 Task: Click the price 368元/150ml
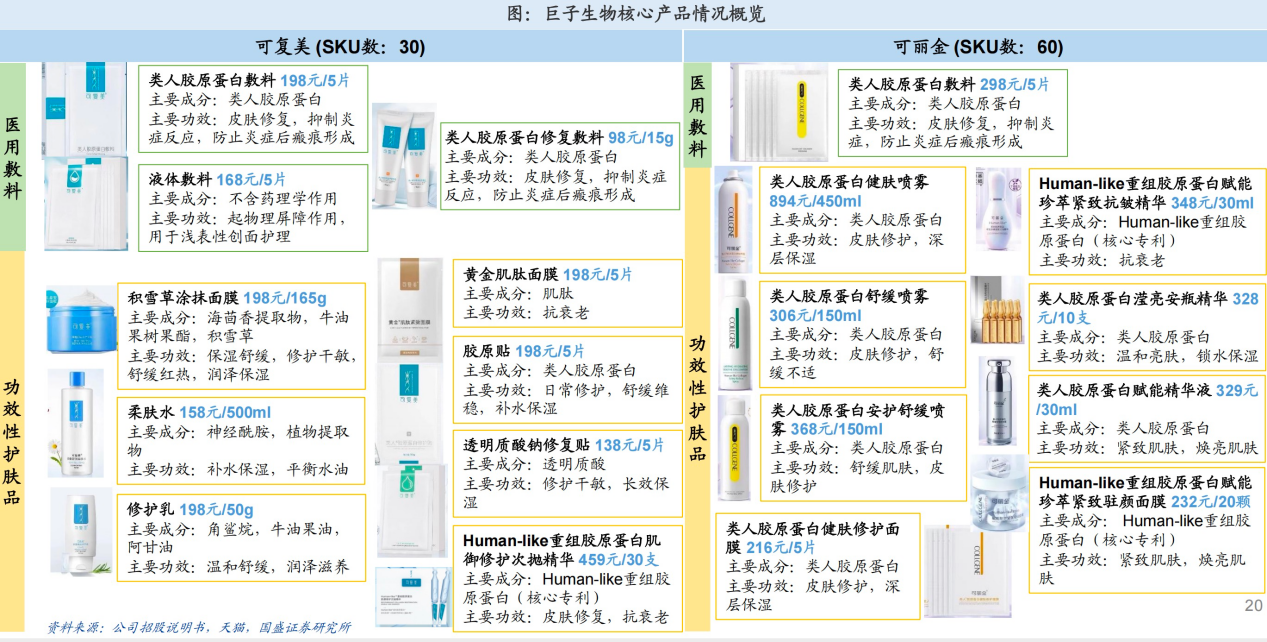pyautogui.click(x=836, y=429)
